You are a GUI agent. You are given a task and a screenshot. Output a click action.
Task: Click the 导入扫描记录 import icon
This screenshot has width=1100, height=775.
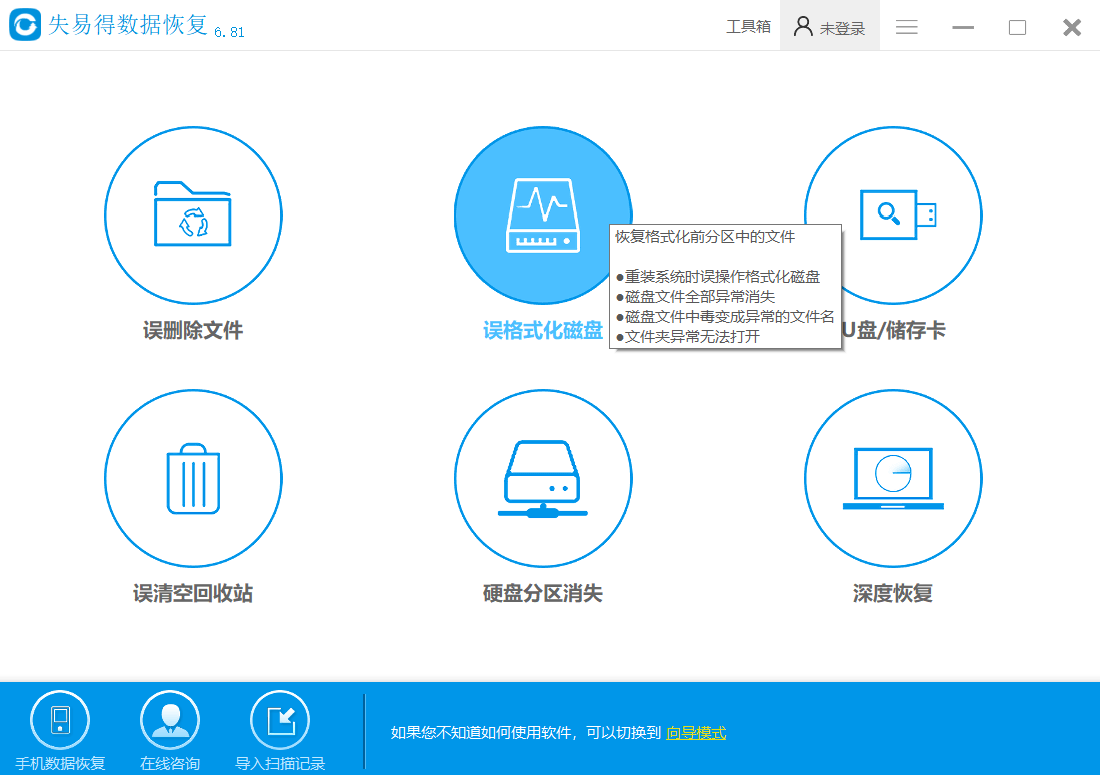(x=280, y=720)
